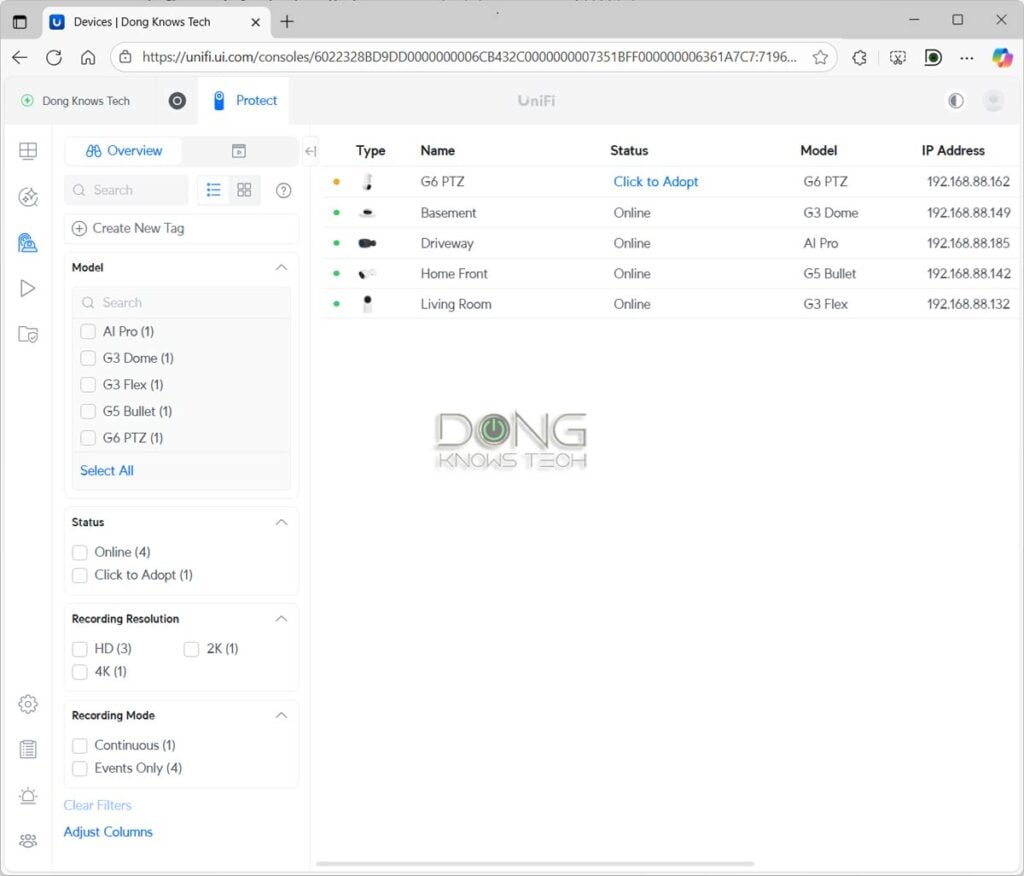Open the settings gear in left sidebar
This screenshot has height=876, width=1024.
click(x=28, y=704)
